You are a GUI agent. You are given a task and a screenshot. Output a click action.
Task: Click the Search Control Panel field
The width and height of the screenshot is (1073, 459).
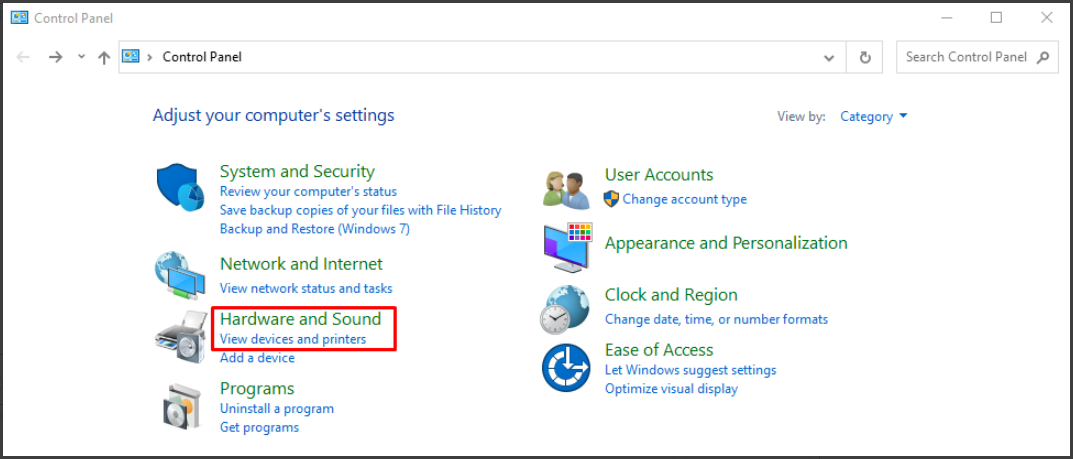click(x=977, y=57)
